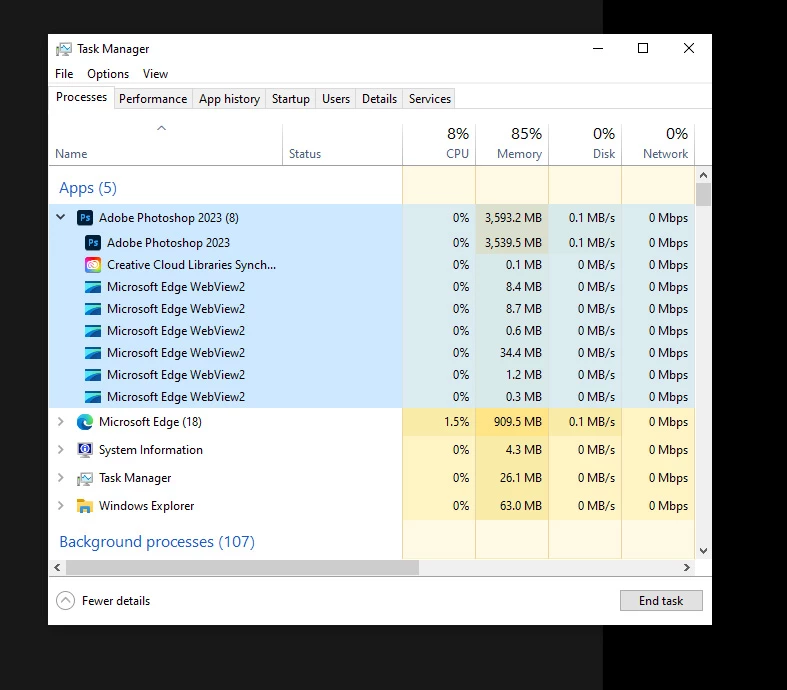
Task: Switch to the App history tab
Action: pyautogui.click(x=229, y=99)
